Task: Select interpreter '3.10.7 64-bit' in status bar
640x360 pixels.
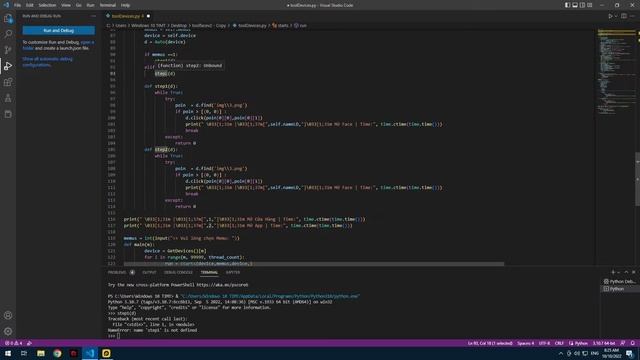Action: [604, 343]
